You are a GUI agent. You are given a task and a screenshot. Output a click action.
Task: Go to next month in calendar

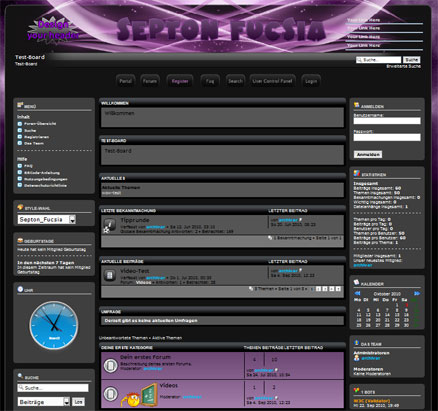[x=417, y=293]
